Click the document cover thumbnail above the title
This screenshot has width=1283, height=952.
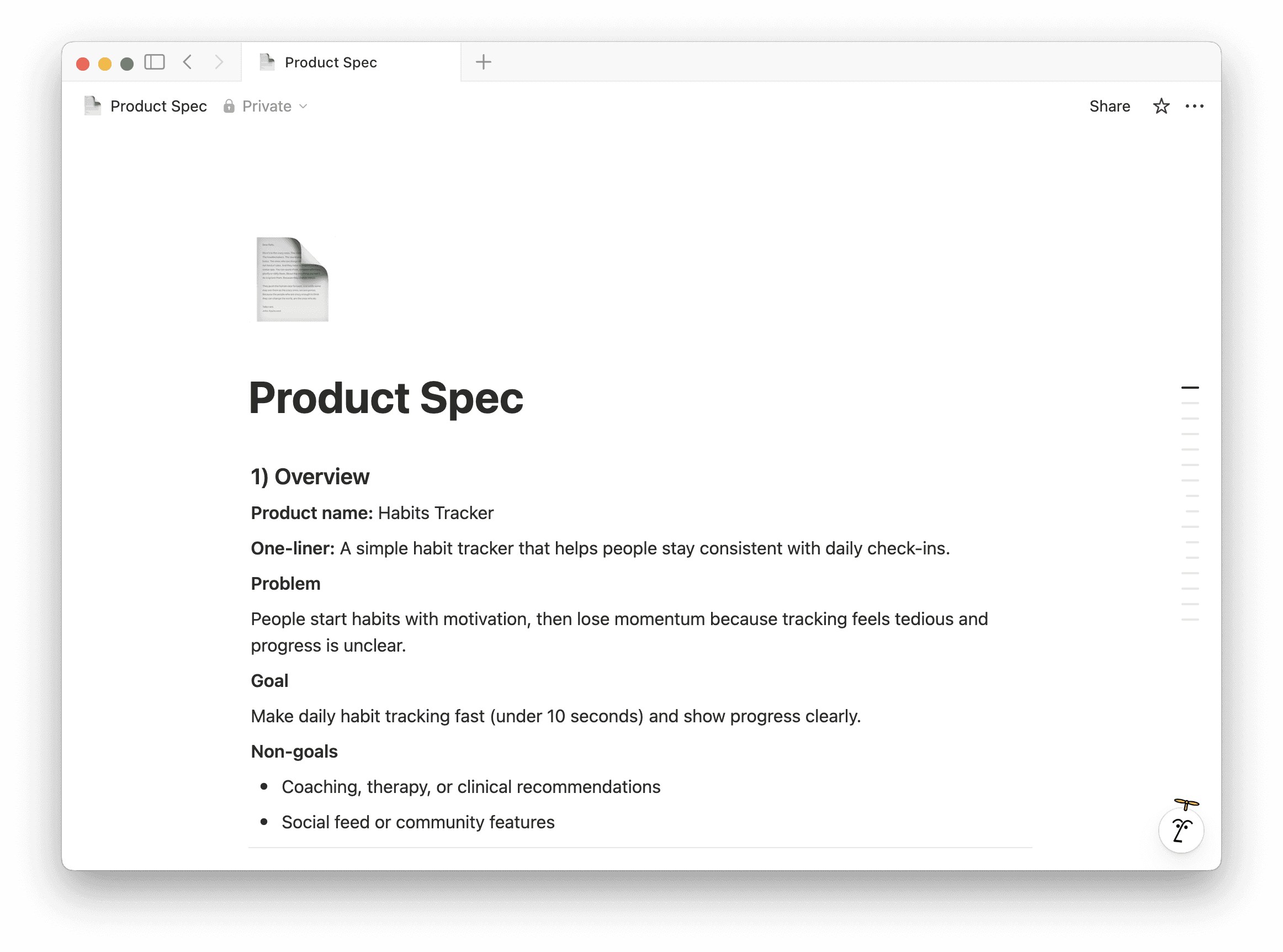[x=292, y=281]
